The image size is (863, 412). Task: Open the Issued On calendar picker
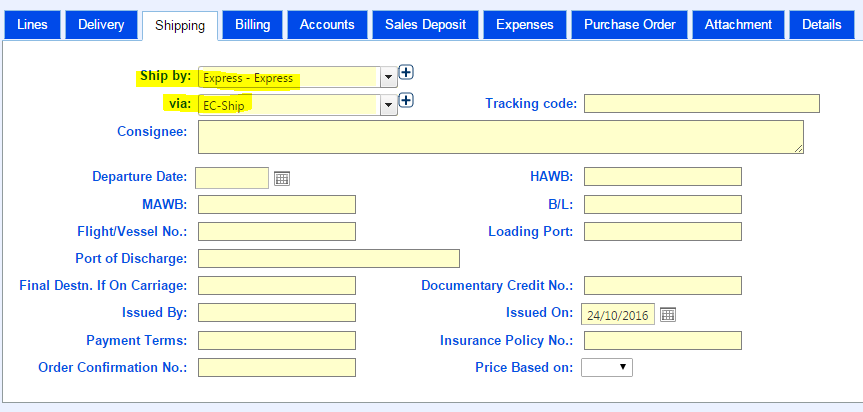coord(668,315)
